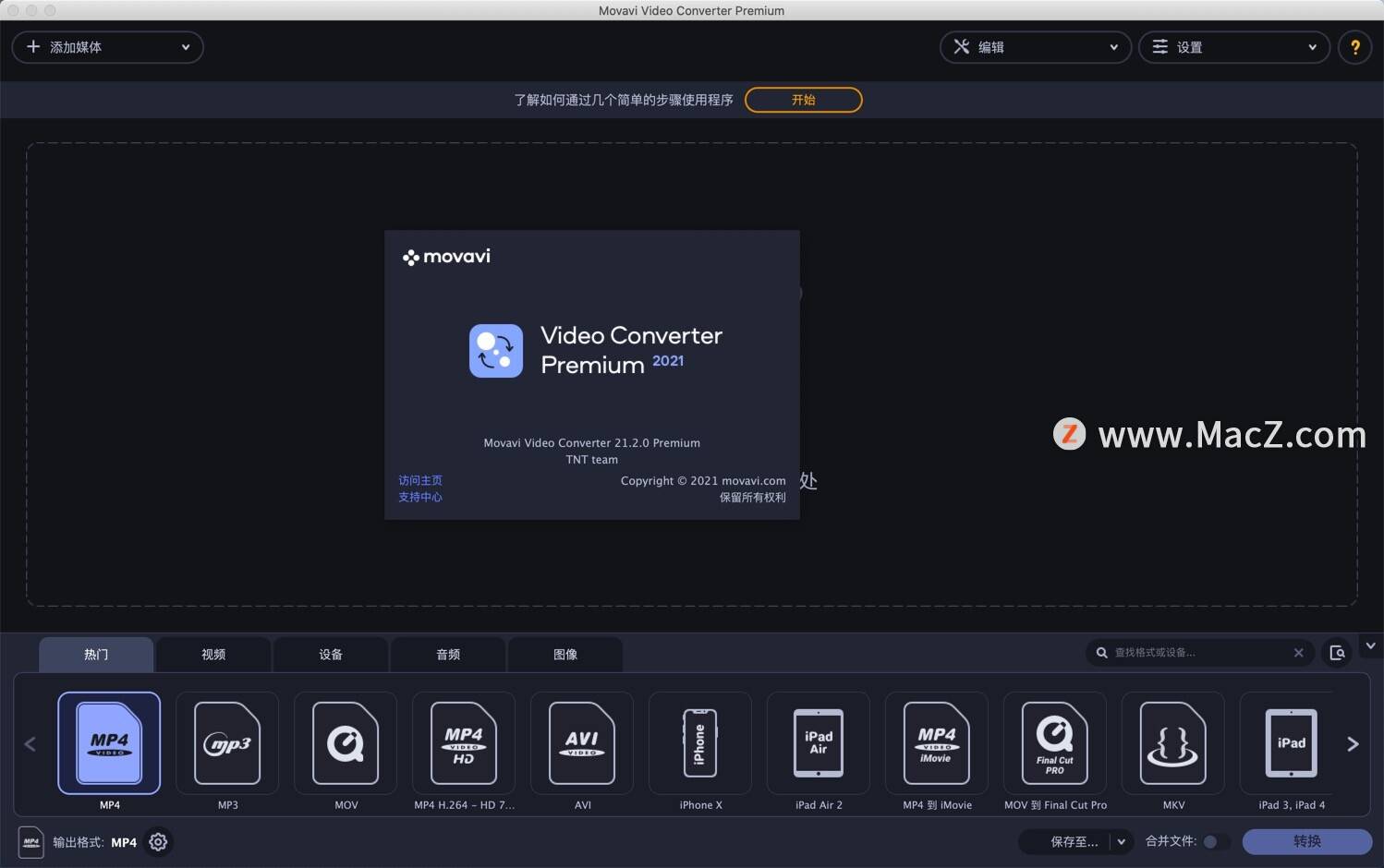Screen dimensions: 1384x868
Task: Expand the Edit tools dropdown
Action: [1035, 47]
